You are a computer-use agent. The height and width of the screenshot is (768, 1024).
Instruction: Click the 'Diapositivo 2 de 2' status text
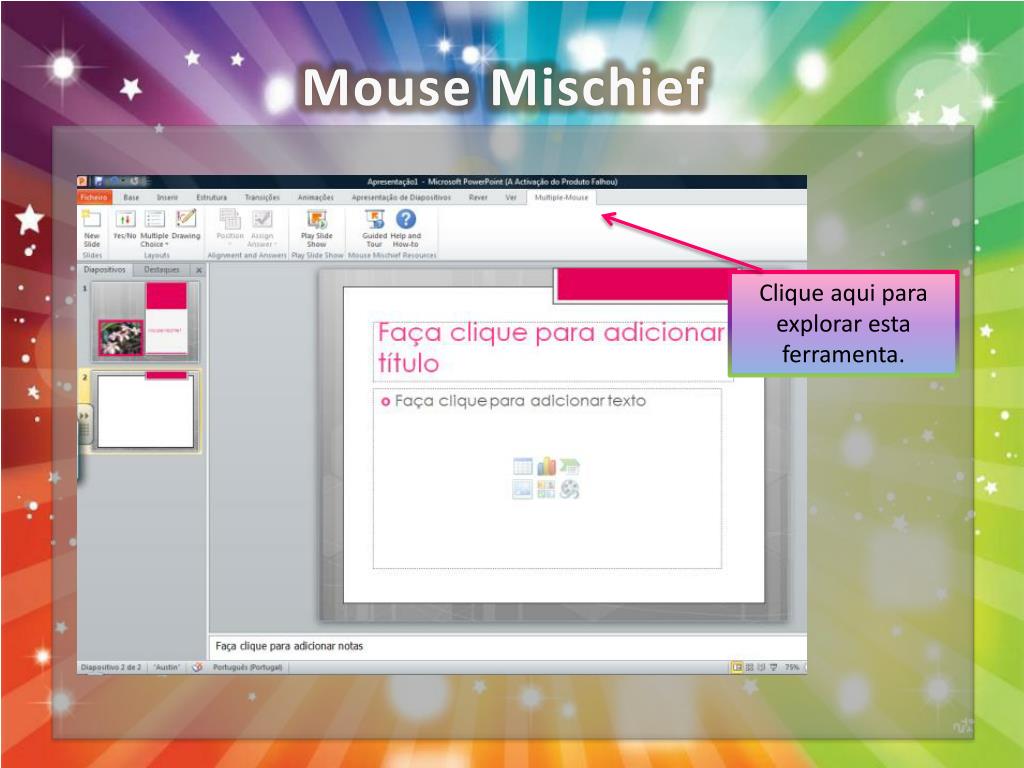[x=110, y=667]
